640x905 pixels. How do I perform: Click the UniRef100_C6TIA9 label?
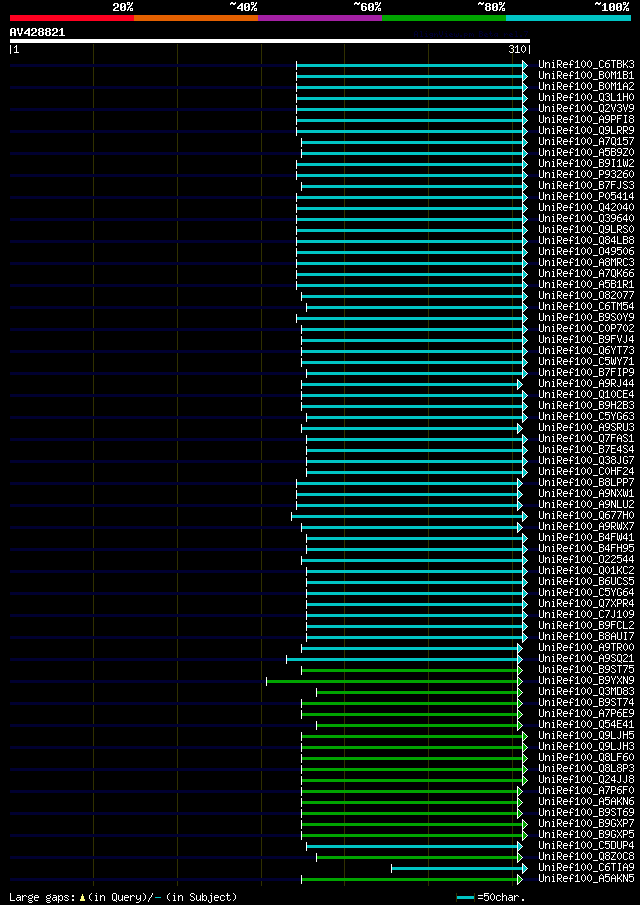click(586, 869)
